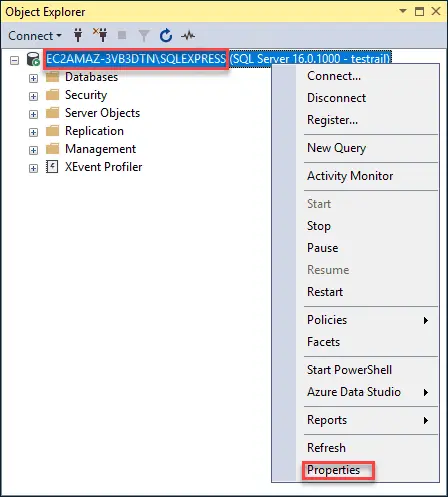The height and width of the screenshot is (497, 448).
Task: Click the SQL server instance icon
Action: [33, 60]
